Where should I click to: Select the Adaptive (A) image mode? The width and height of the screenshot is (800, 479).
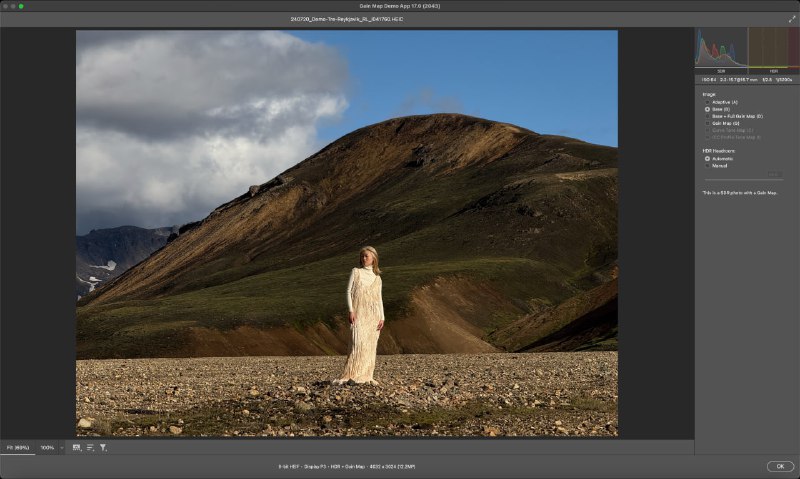click(721, 102)
